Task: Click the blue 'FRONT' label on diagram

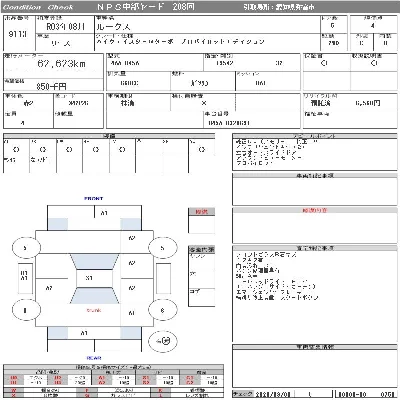Action: tap(94, 198)
